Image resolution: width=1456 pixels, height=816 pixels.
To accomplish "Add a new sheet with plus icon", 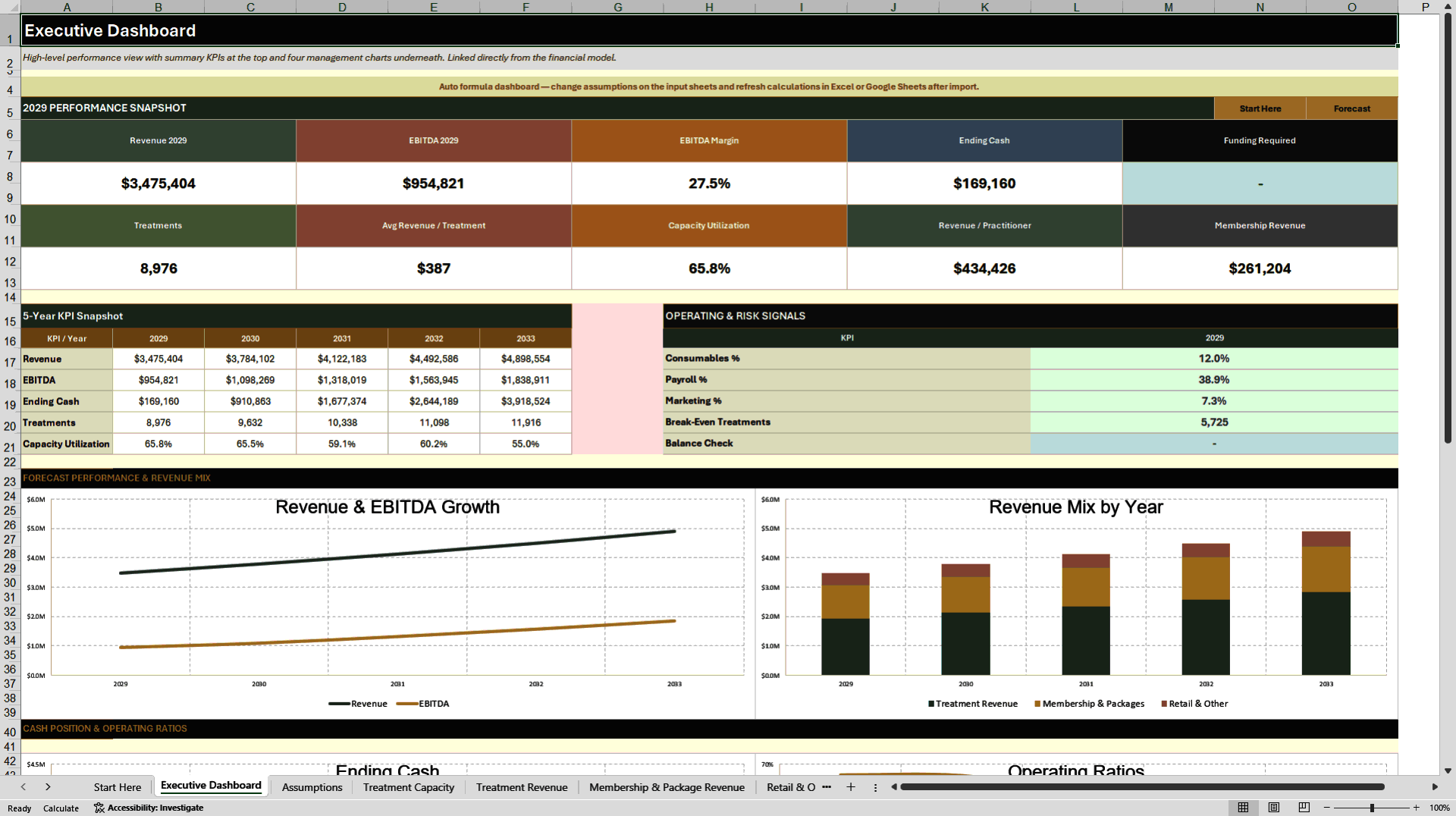I will [851, 787].
